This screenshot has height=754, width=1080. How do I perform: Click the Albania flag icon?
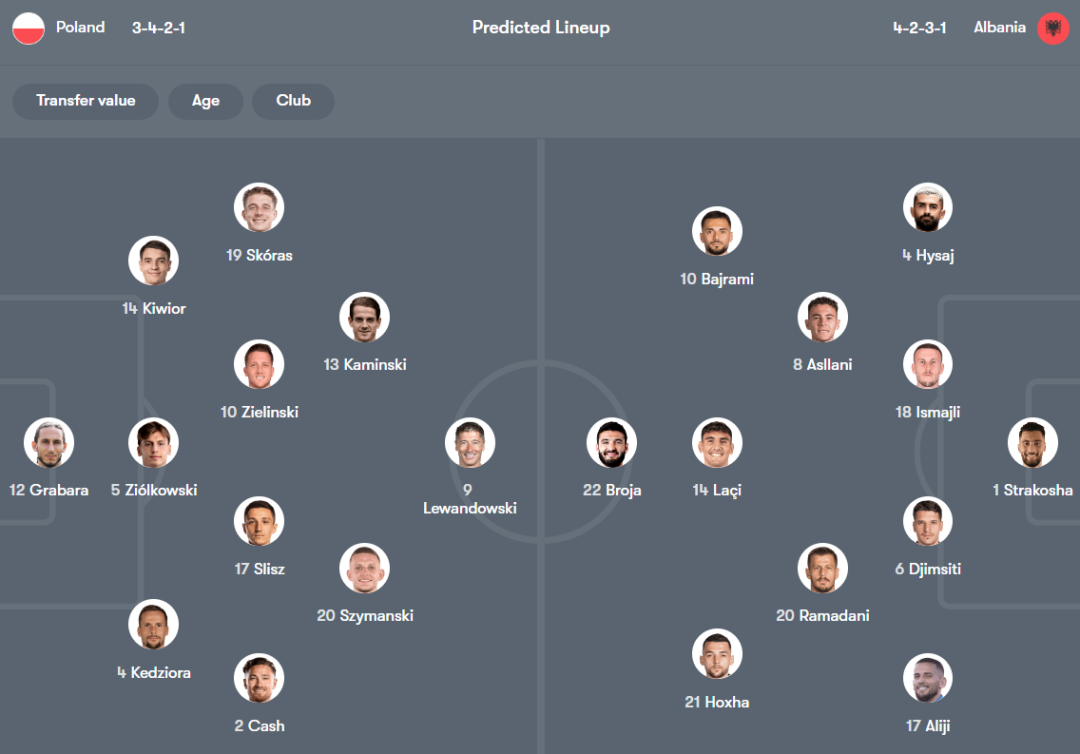[x=1053, y=28]
